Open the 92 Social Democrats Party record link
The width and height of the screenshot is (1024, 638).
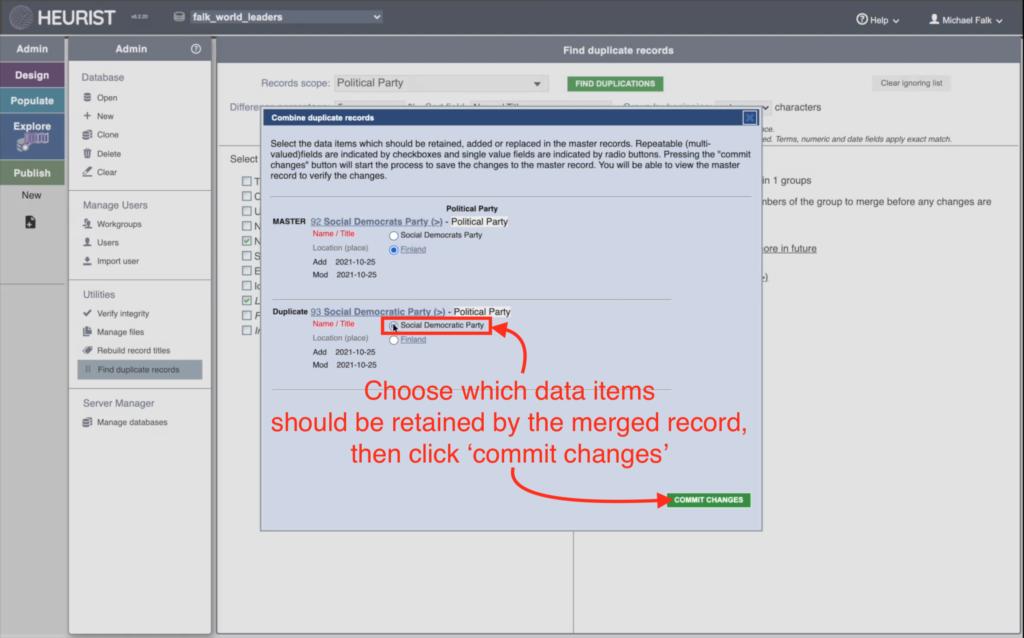click(376, 221)
